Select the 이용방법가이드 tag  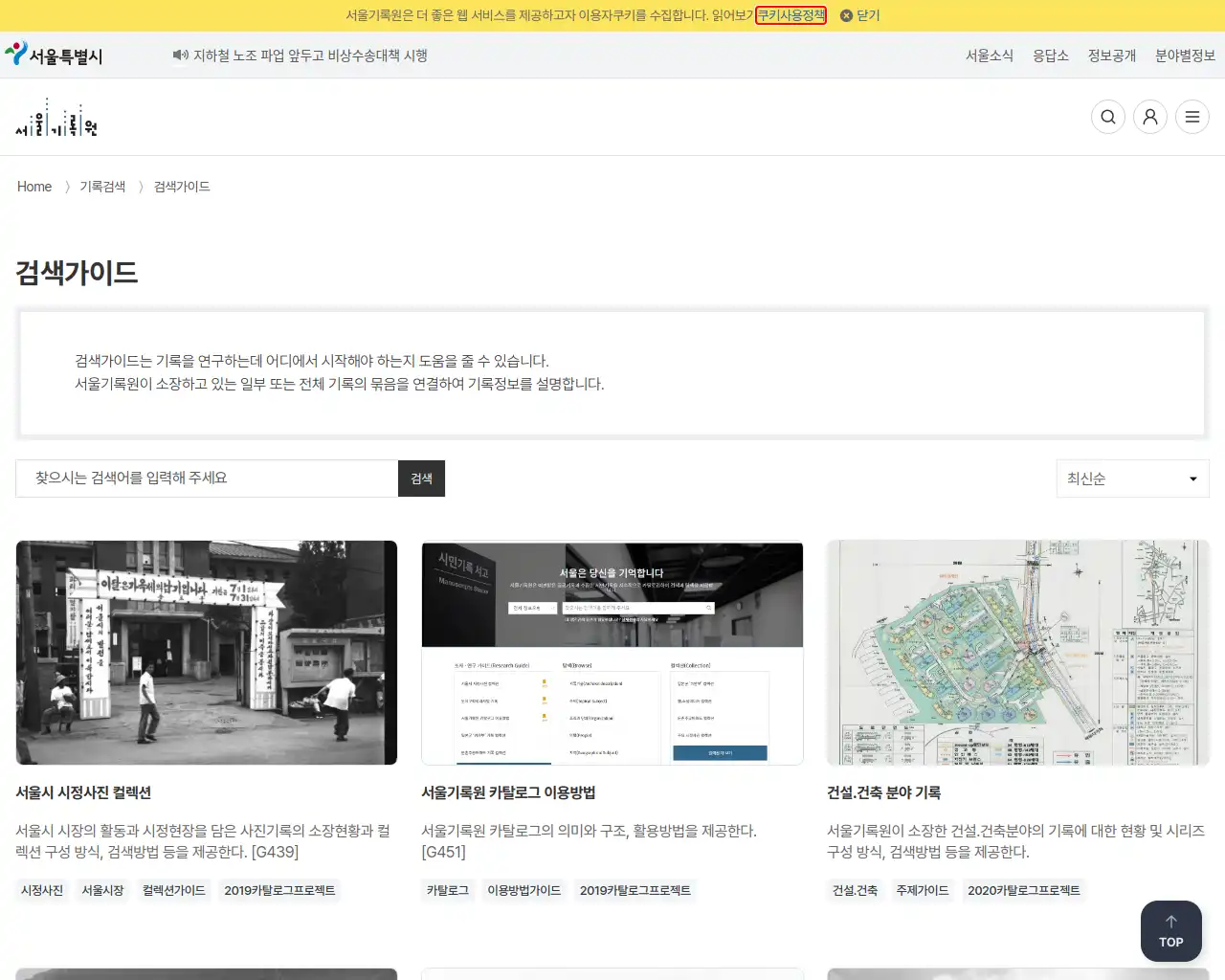(x=523, y=890)
